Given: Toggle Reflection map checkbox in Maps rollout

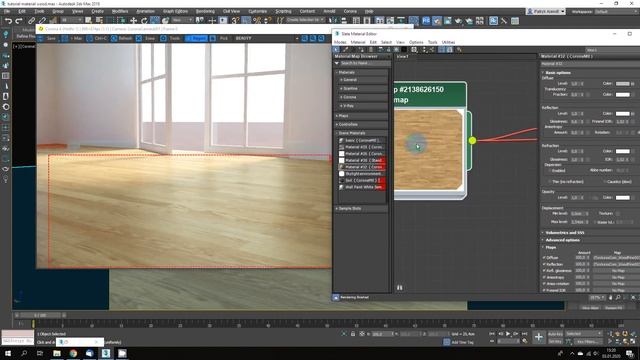Looking at the screenshot, I should click(544, 264).
